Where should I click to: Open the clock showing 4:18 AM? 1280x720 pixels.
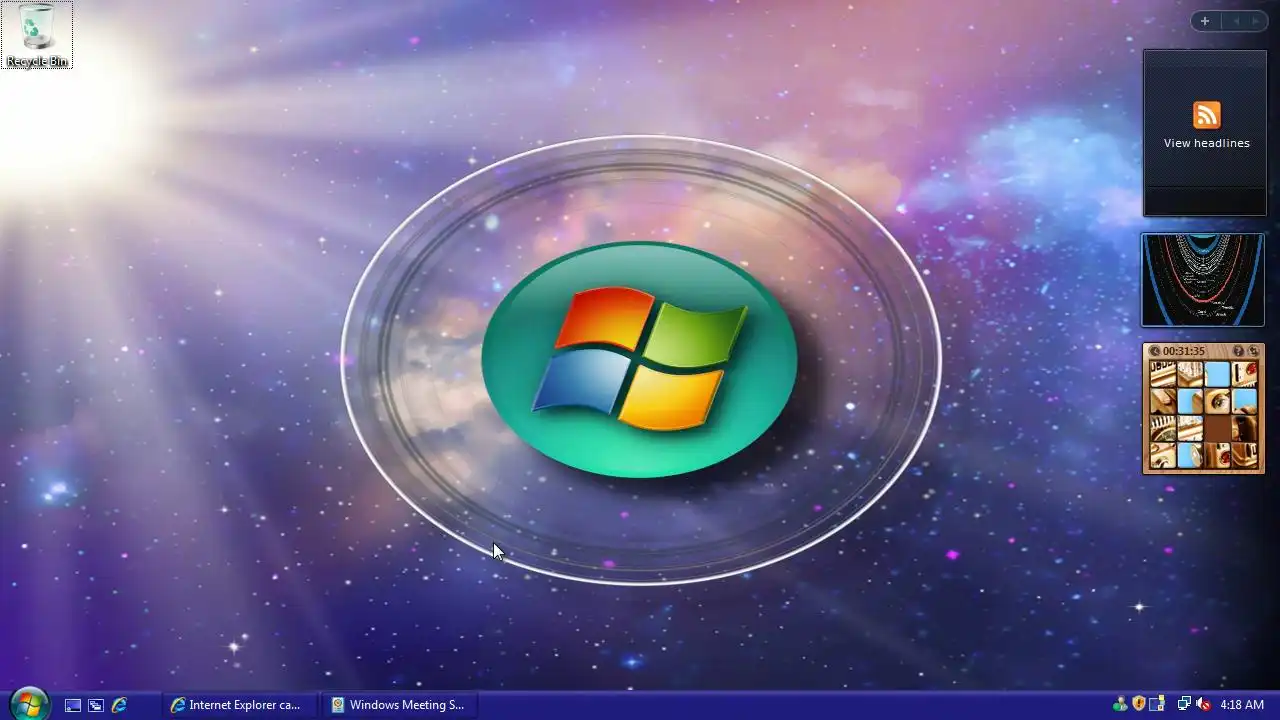pos(1242,705)
